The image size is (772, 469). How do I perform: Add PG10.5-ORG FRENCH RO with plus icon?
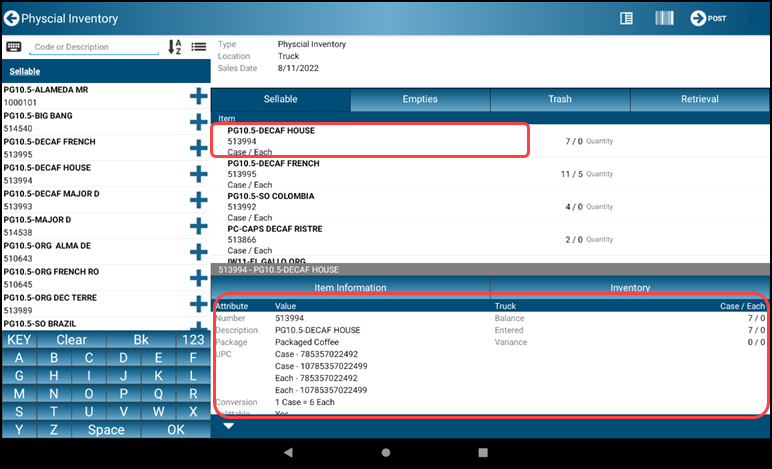click(x=198, y=278)
